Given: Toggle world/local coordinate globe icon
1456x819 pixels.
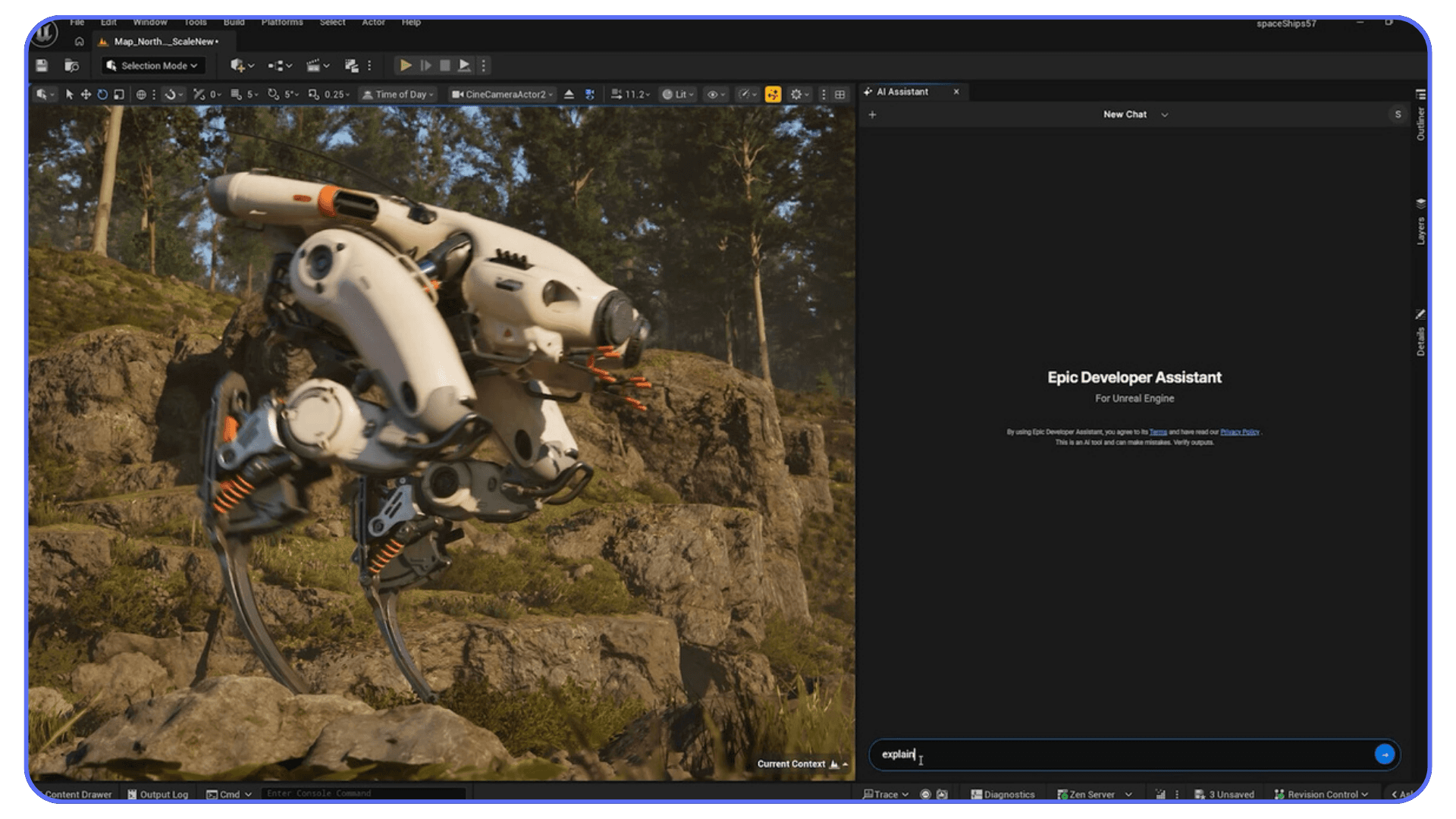Looking at the screenshot, I should 141,95.
